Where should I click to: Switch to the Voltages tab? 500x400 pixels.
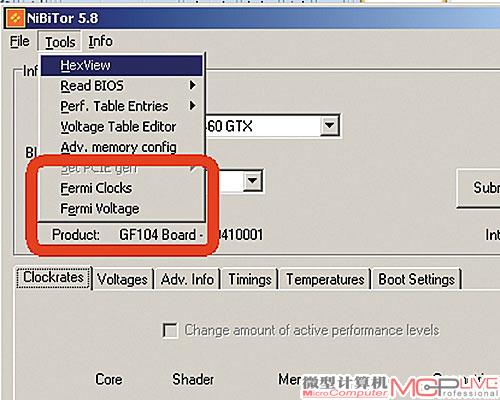122,279
